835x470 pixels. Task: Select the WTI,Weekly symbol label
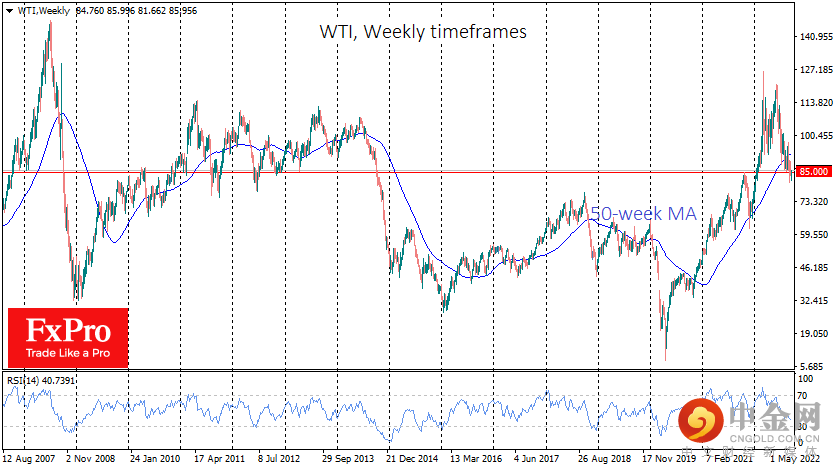point(44,11)
